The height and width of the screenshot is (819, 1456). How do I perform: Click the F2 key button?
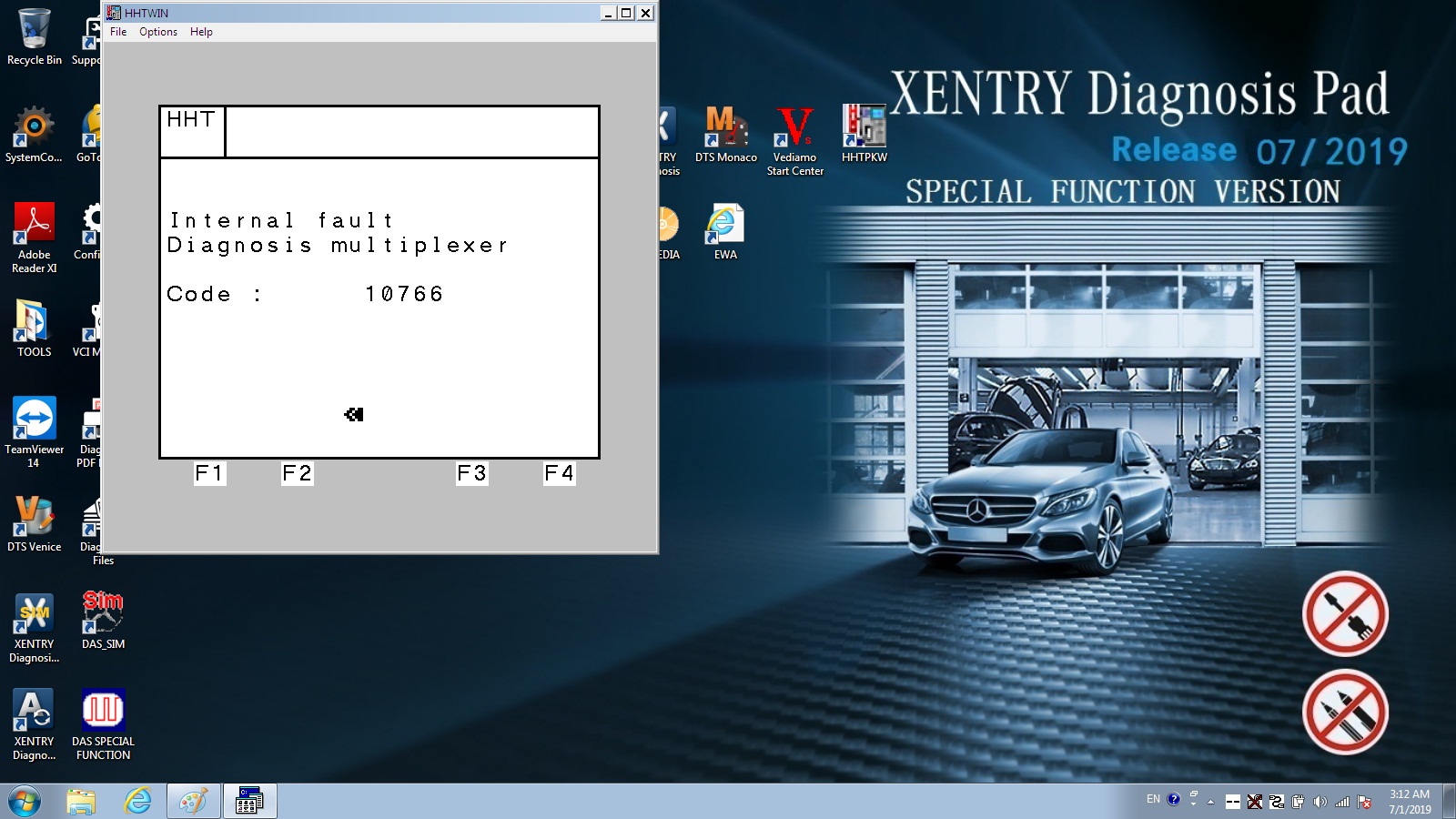pos(297,473)
